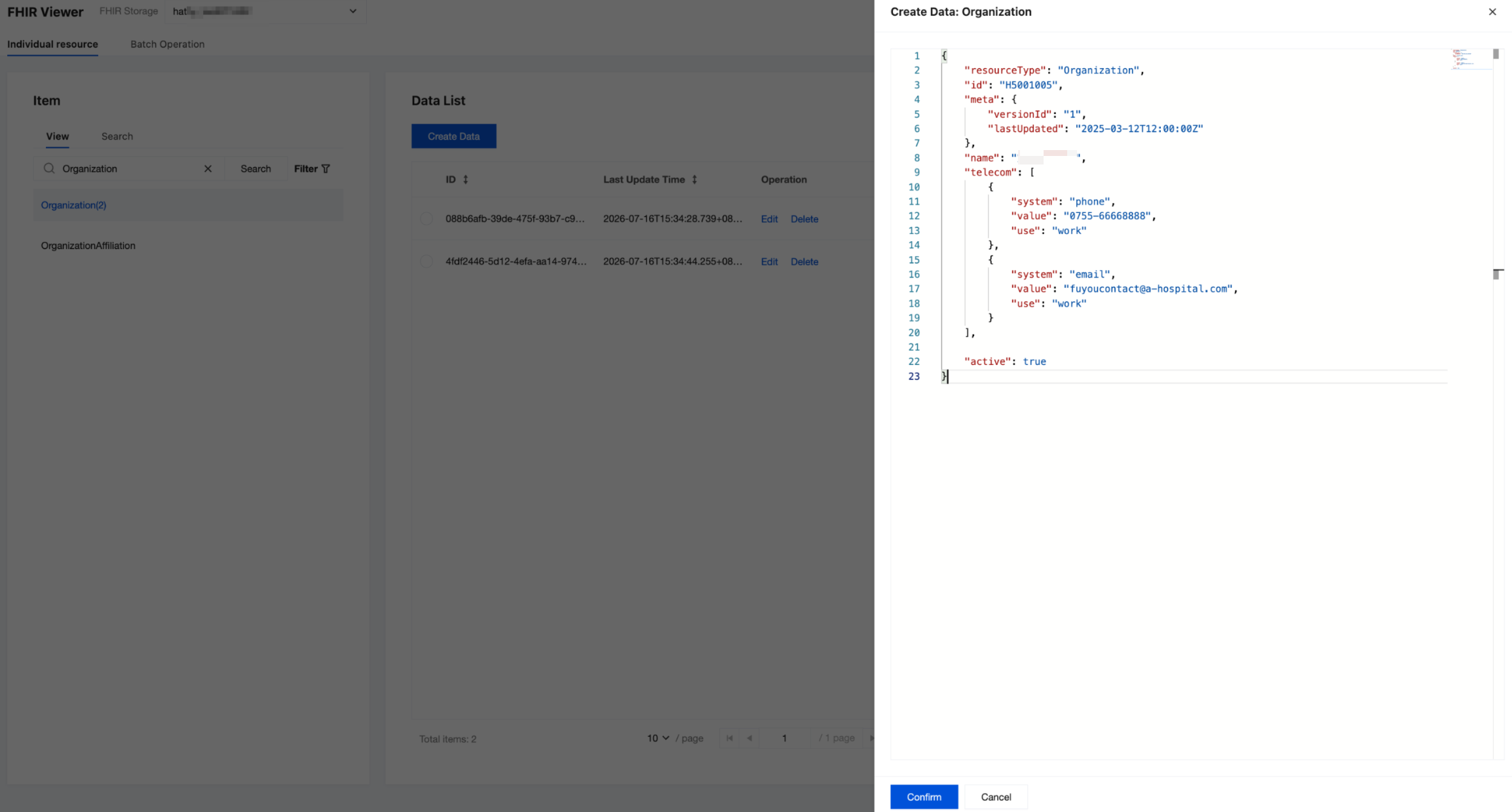The width and height of the screenshot is (1512, 812).
Task: Click the magnifier icon in search box
Action: (x=49, y=168)
